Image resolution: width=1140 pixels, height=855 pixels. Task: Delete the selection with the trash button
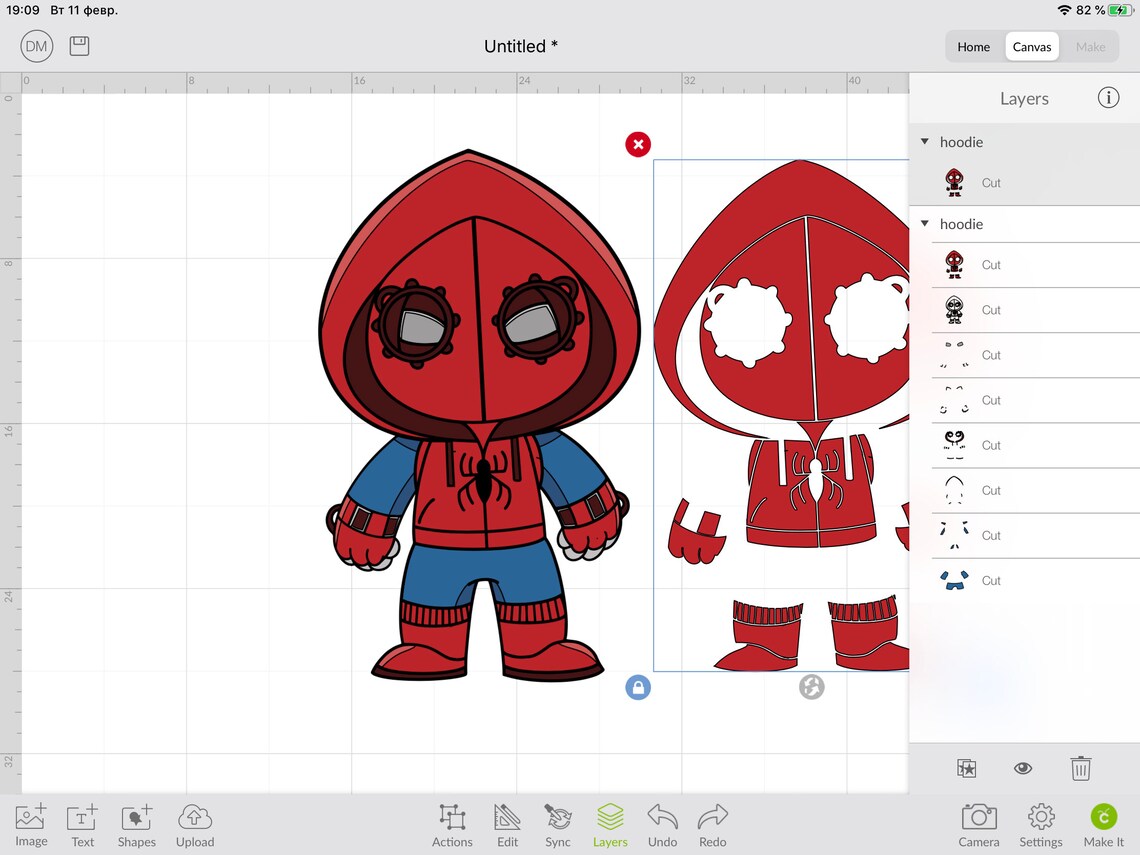pos(1080,768)
